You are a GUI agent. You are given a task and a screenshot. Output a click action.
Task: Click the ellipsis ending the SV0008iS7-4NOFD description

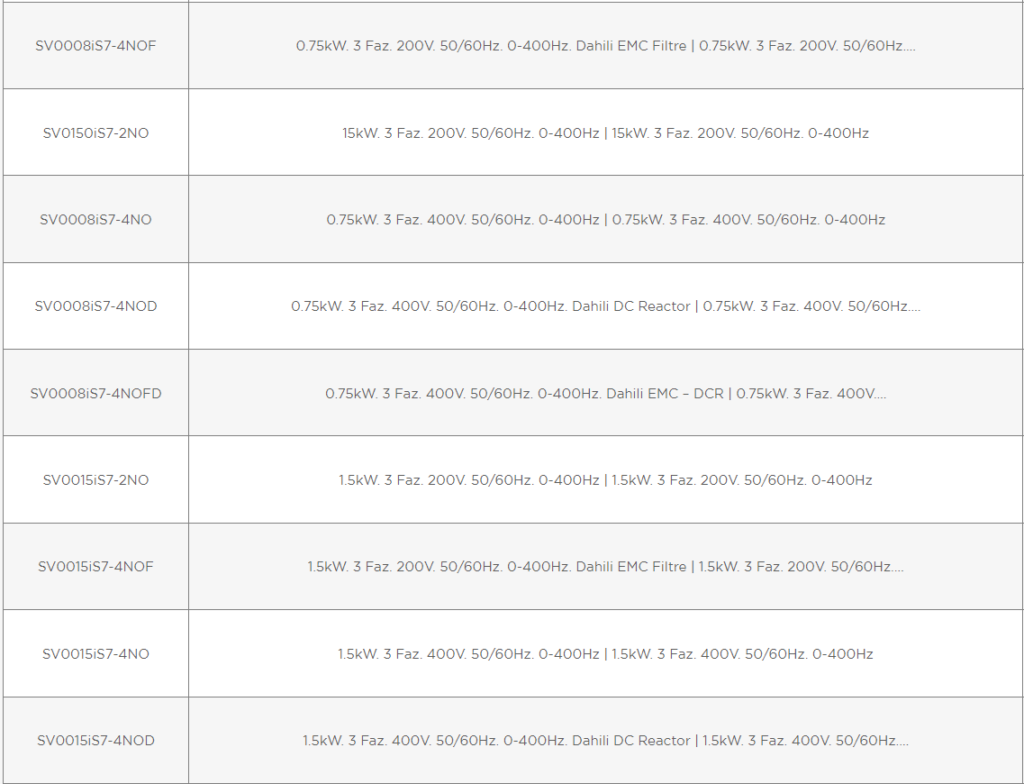[x=881, y=397]
